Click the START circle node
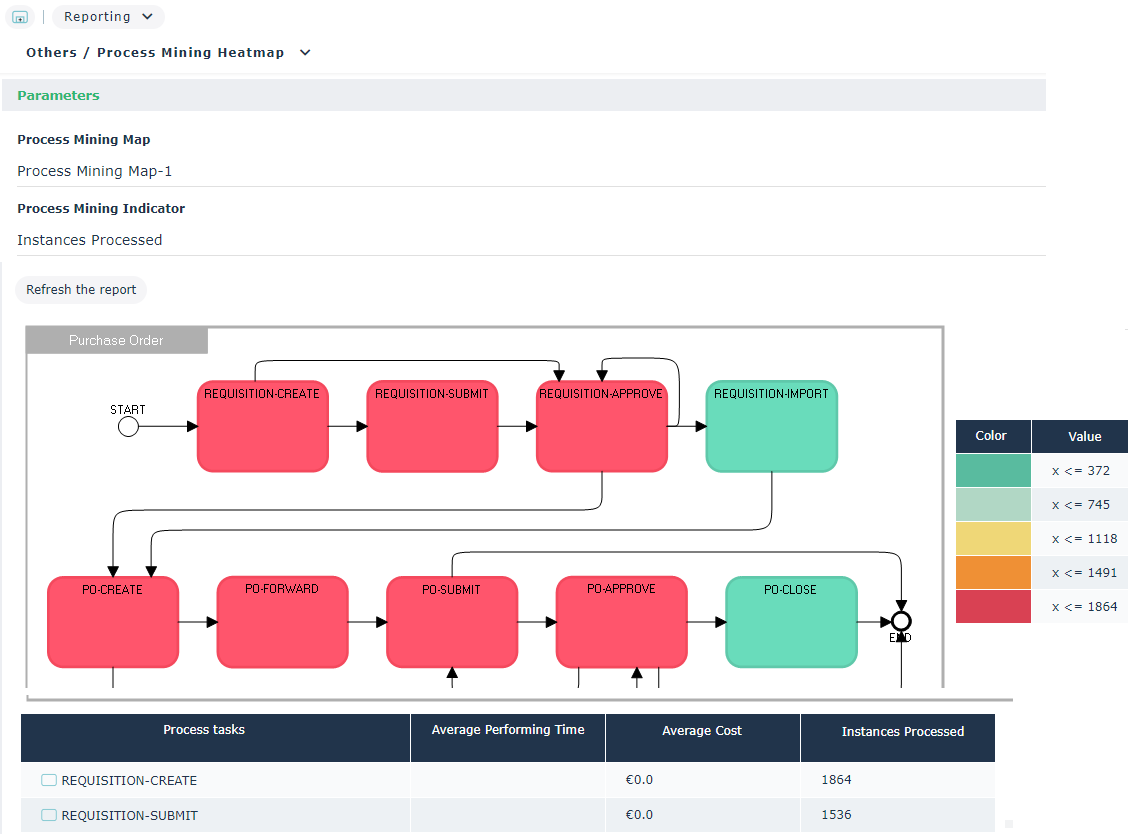 (128, 427)
